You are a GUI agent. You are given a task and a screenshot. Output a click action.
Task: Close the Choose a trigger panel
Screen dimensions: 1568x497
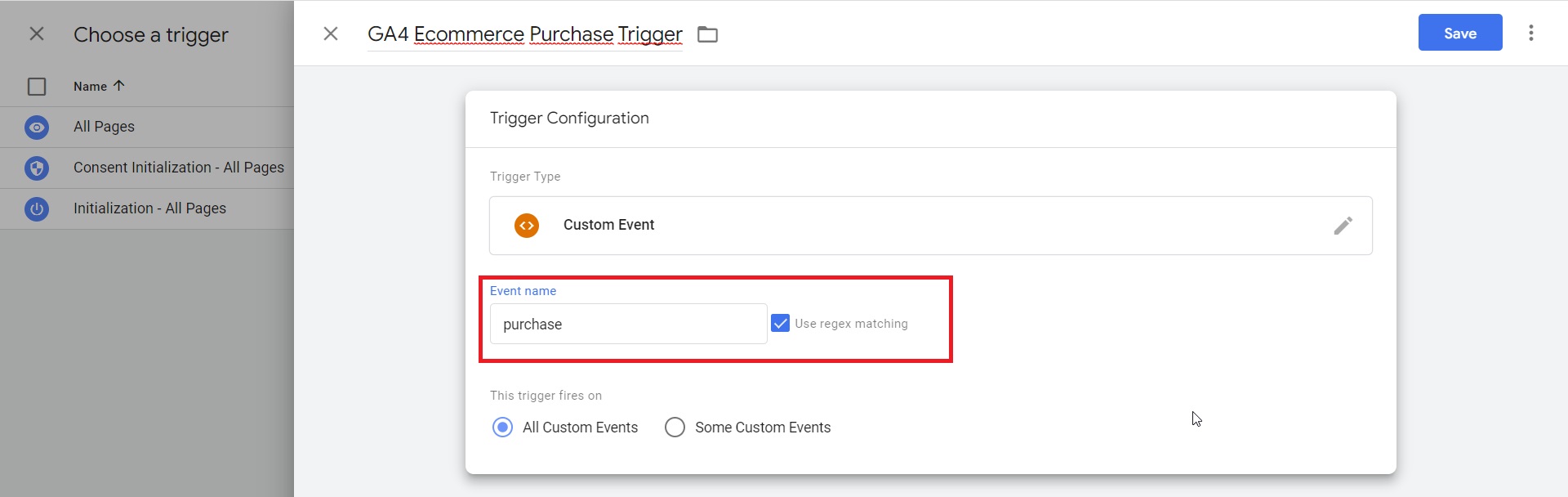coord(37,34)
